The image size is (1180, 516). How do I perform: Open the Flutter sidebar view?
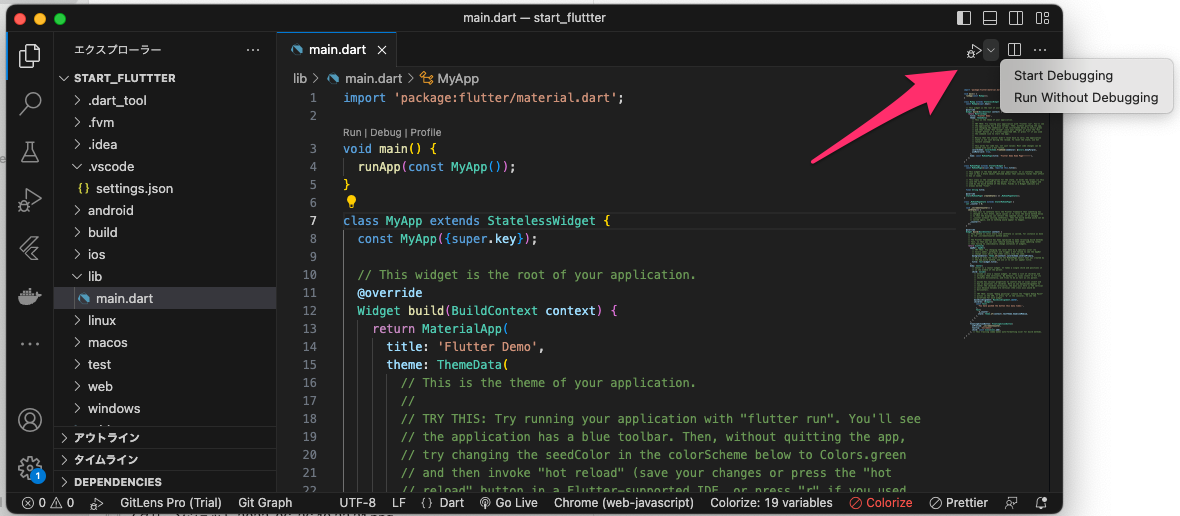tap(29, 247)
